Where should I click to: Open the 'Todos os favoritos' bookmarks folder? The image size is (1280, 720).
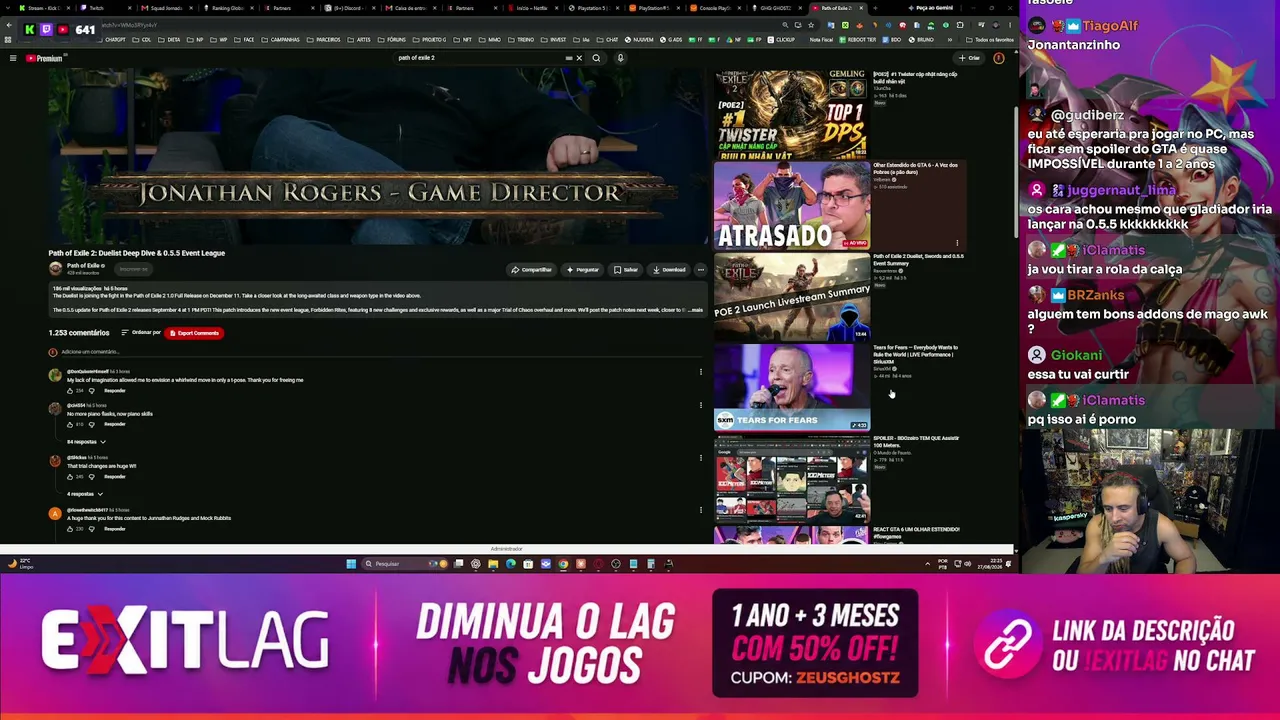(990, 40)
